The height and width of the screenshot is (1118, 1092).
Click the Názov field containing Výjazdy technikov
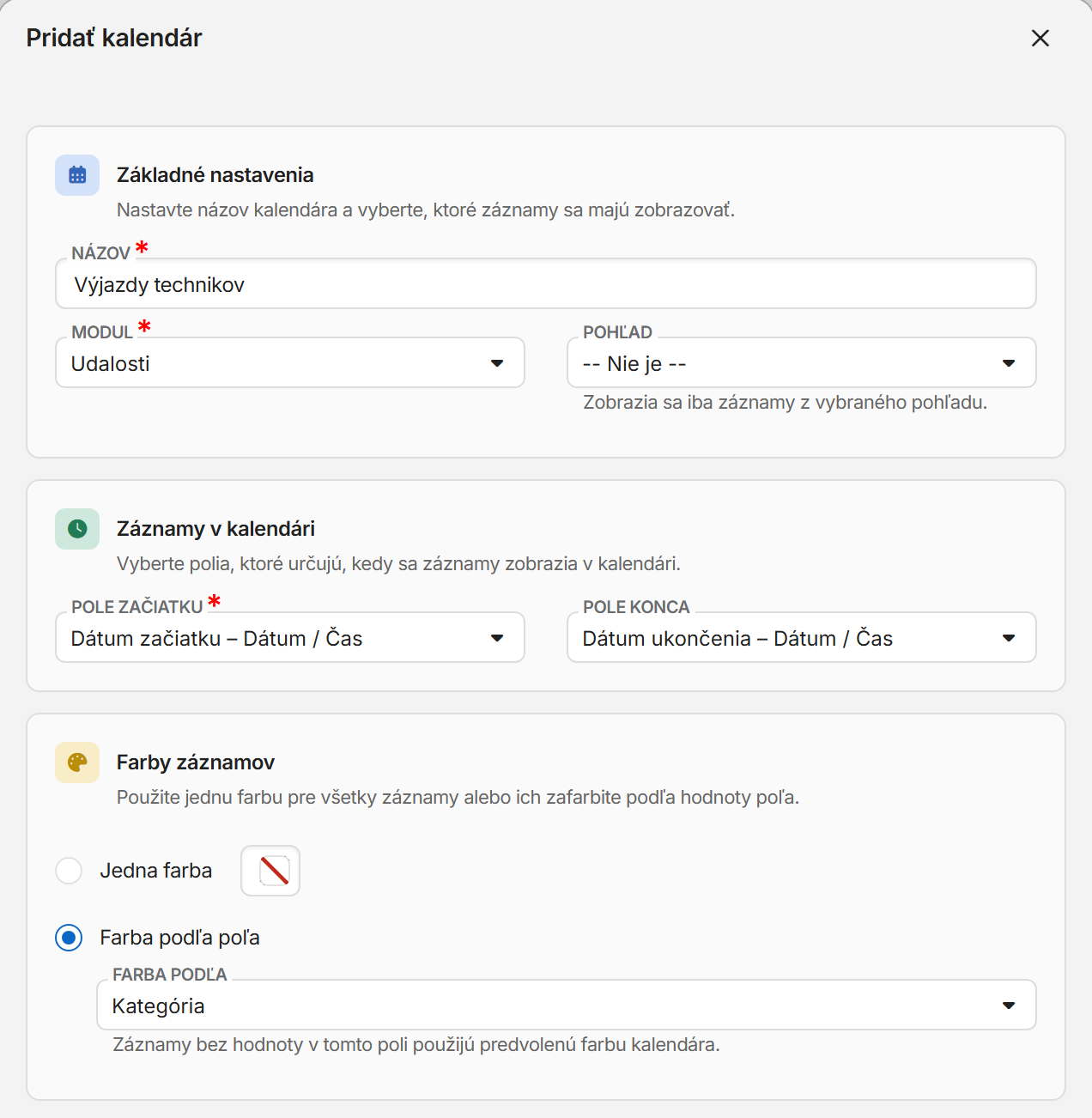tap(546, 283)
